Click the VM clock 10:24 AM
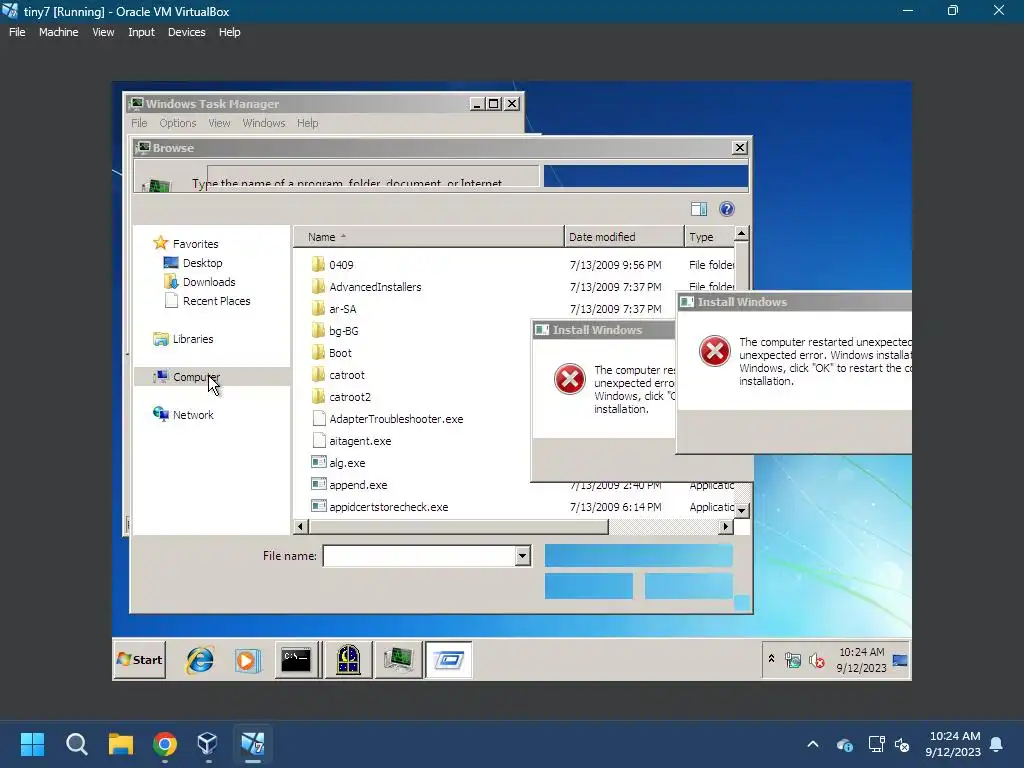This screenshot has height=768, width=1024. (x=861, y=652)
